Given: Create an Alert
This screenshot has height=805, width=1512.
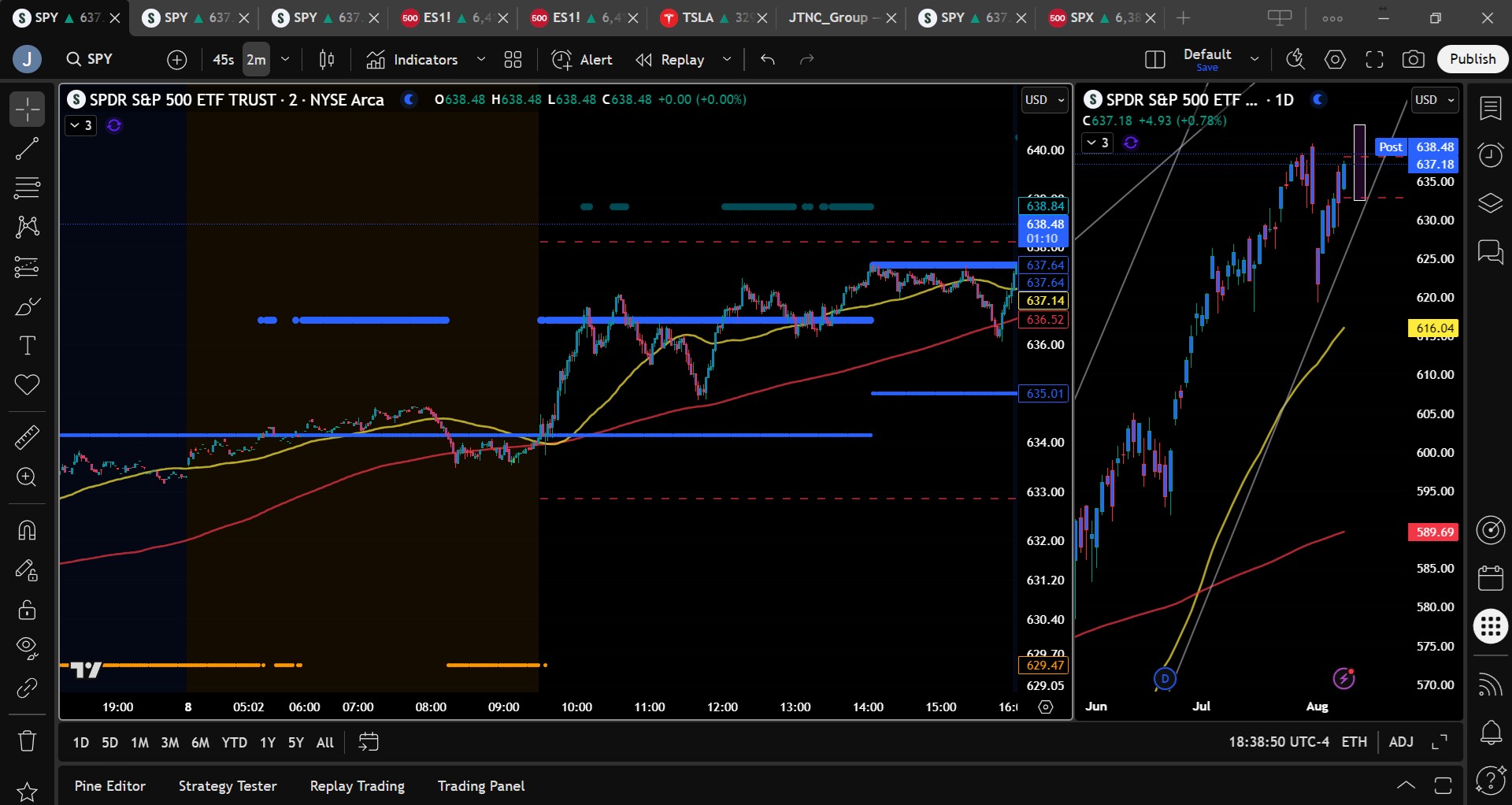Looking at the screenshot, I should 582,59.
